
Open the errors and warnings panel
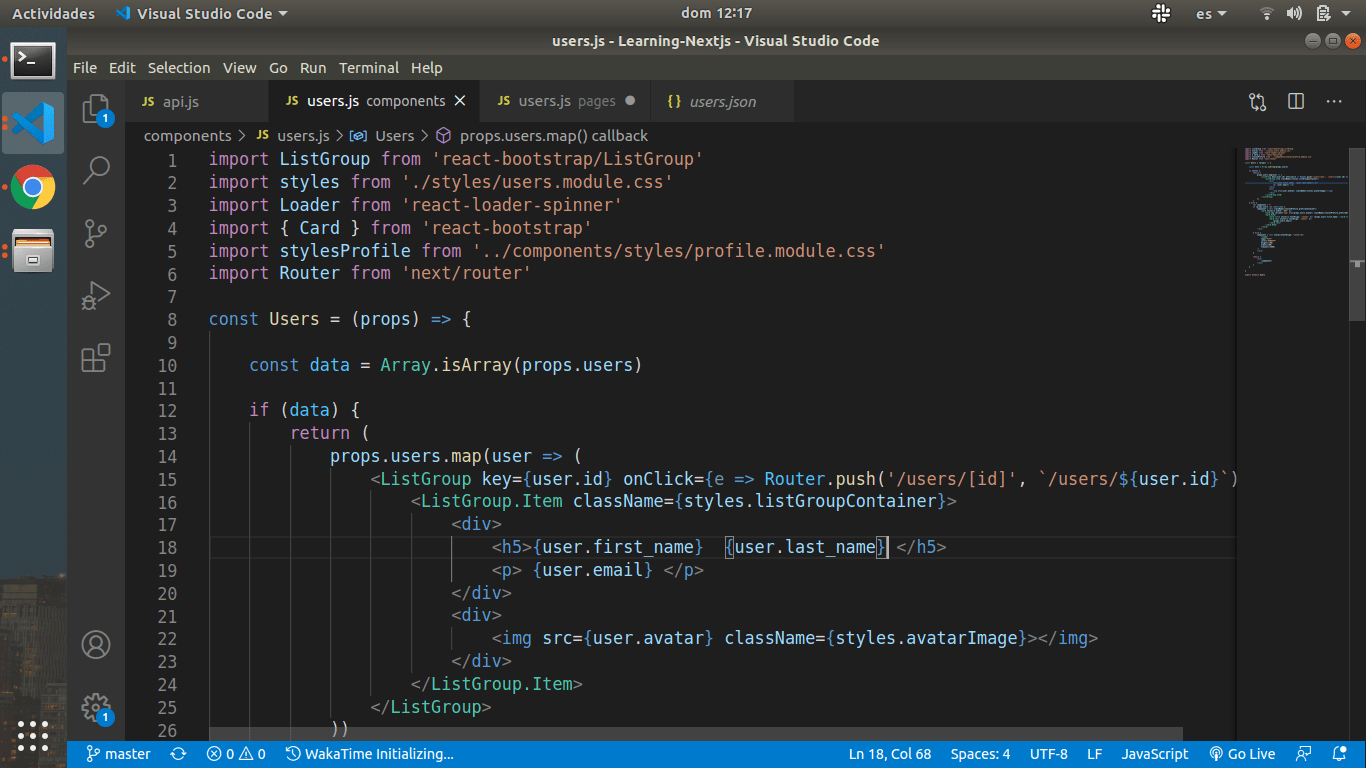click(x=236, y=755)
